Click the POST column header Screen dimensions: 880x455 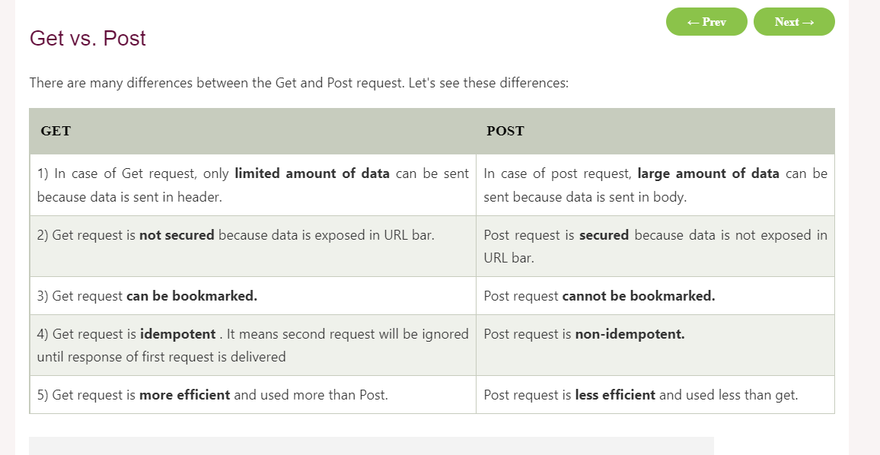point(505,131)
